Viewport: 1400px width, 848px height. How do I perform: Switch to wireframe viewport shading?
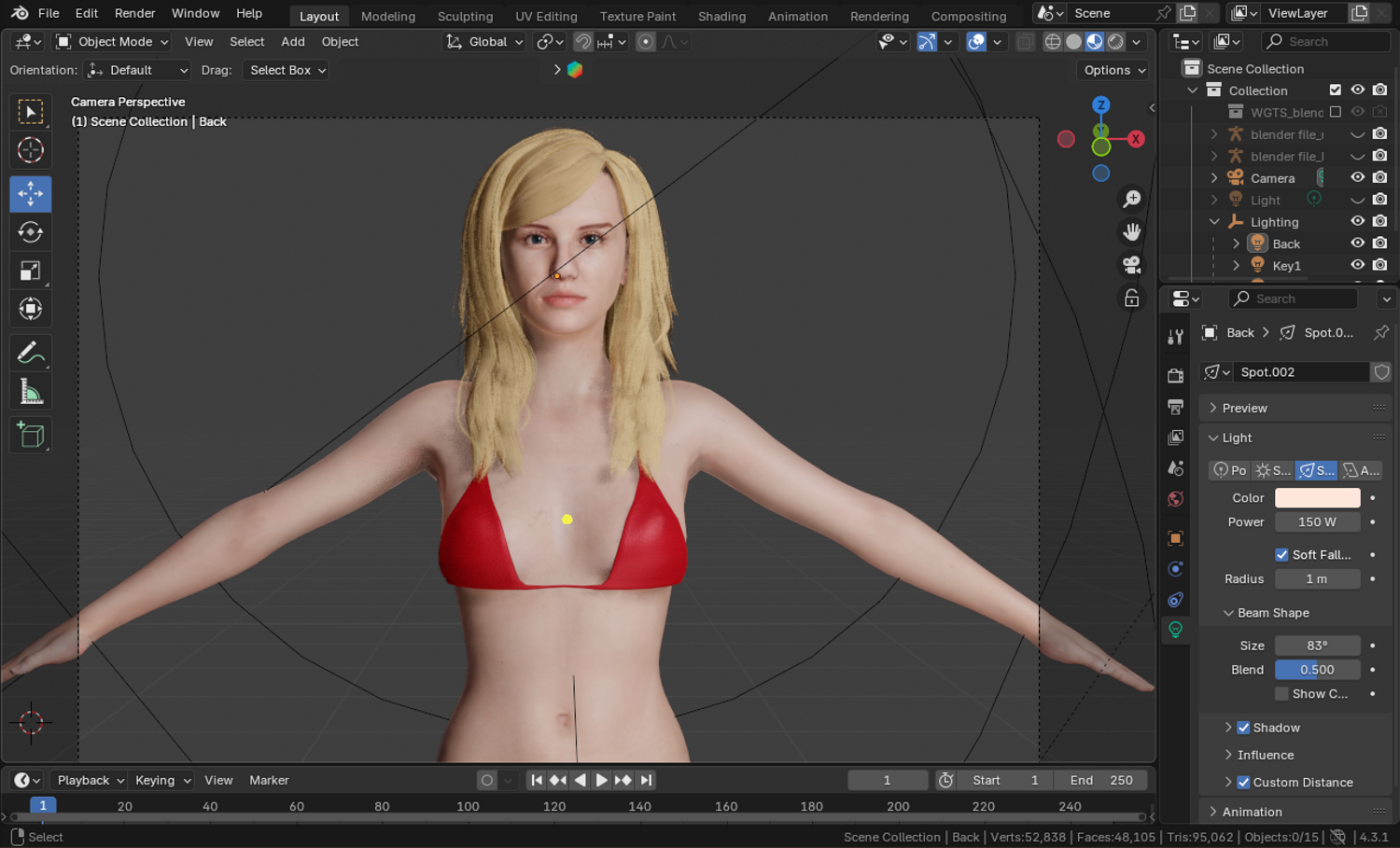coord(1053,42)
